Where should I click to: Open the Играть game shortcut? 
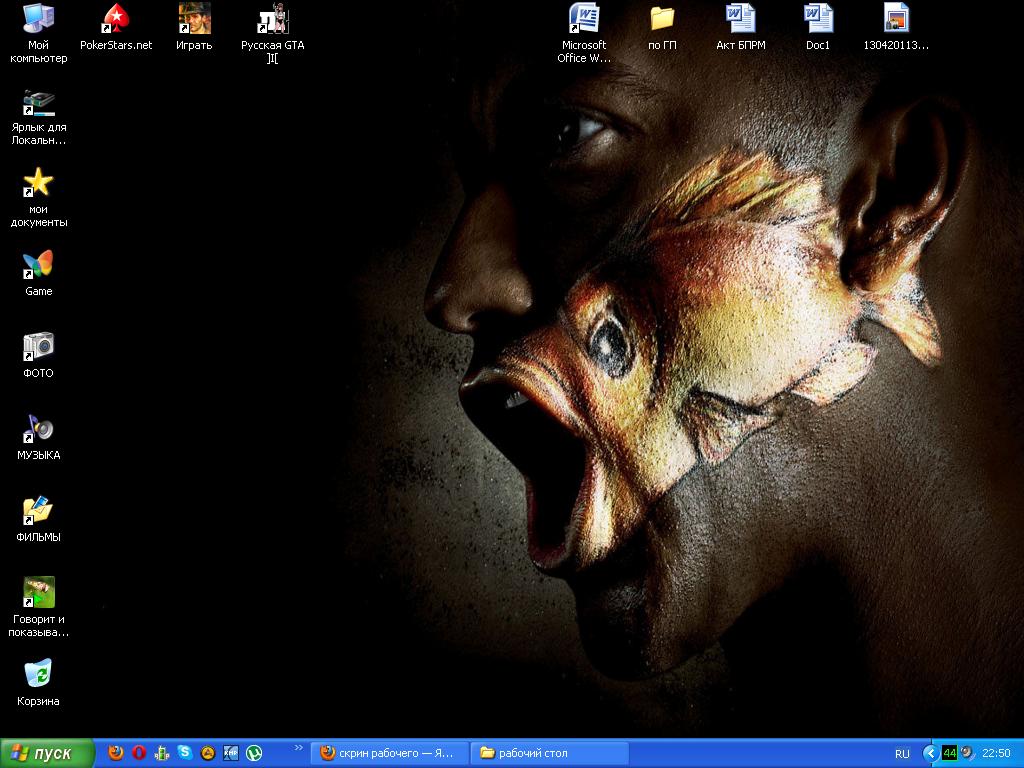[x=194, y=19]
